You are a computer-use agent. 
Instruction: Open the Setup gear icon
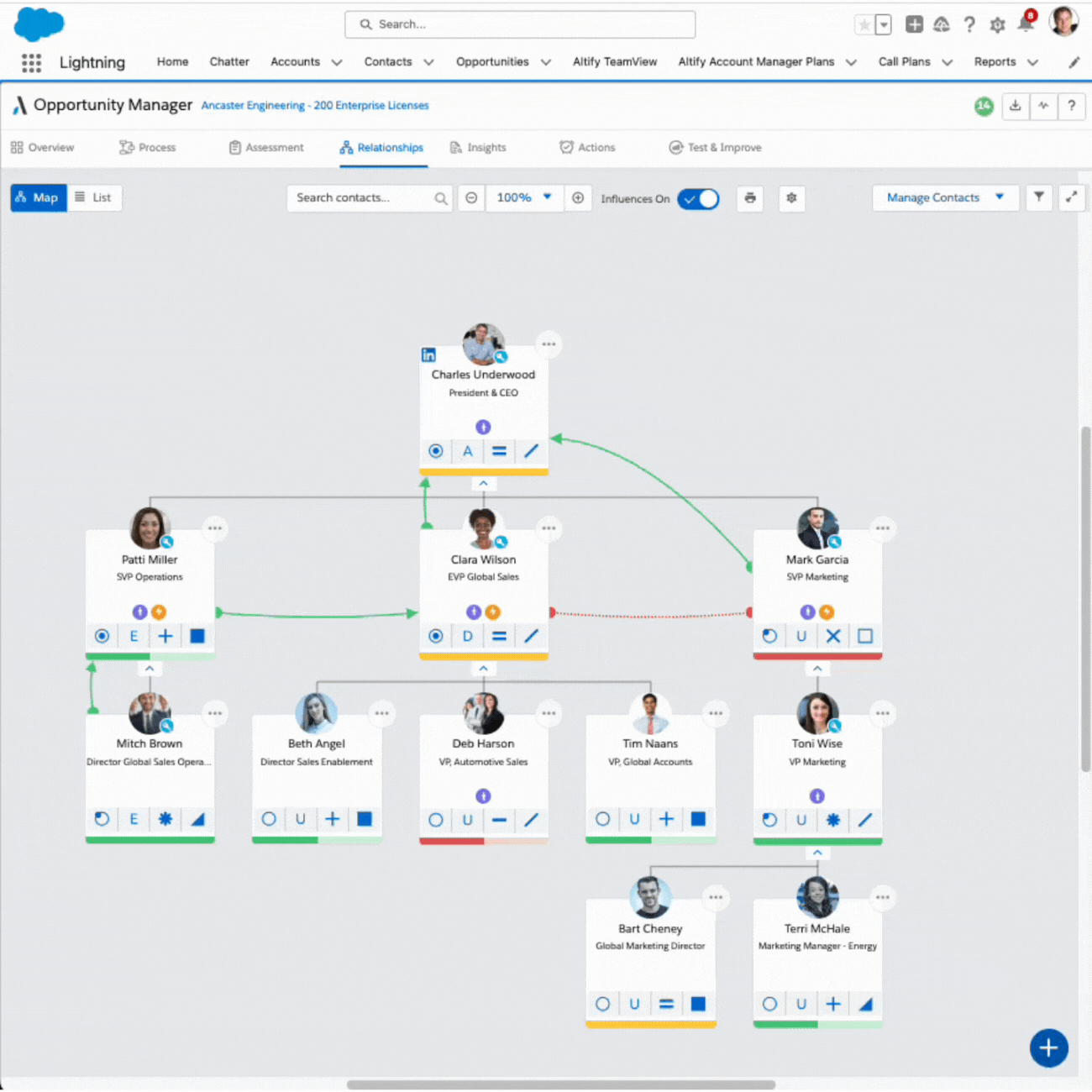997,25
